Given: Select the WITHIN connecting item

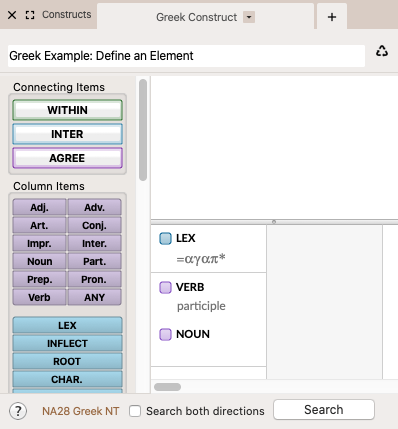Looking at the screenshot, I should pos(68,110).
